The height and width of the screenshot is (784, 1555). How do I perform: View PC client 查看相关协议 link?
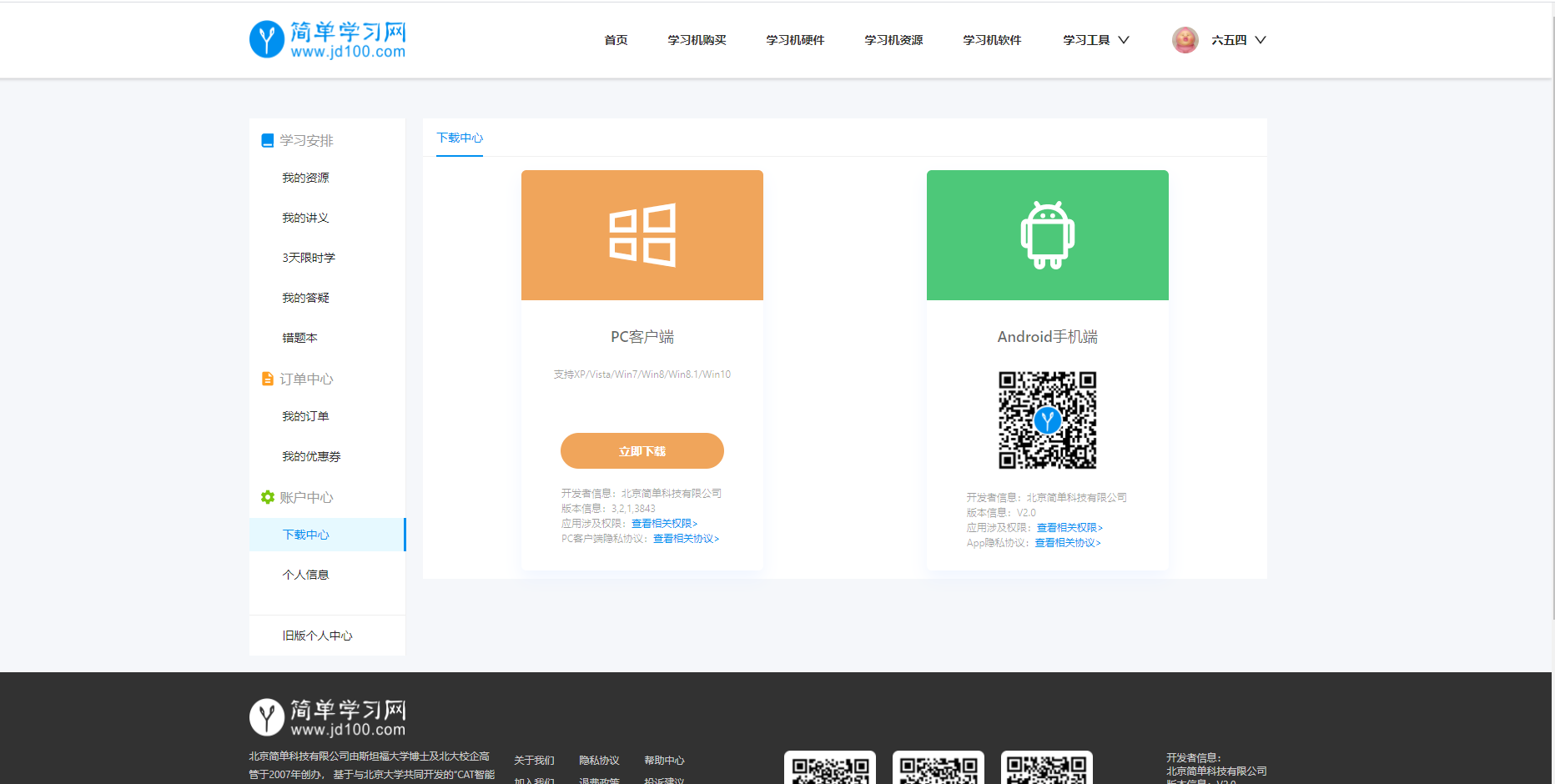686,539
